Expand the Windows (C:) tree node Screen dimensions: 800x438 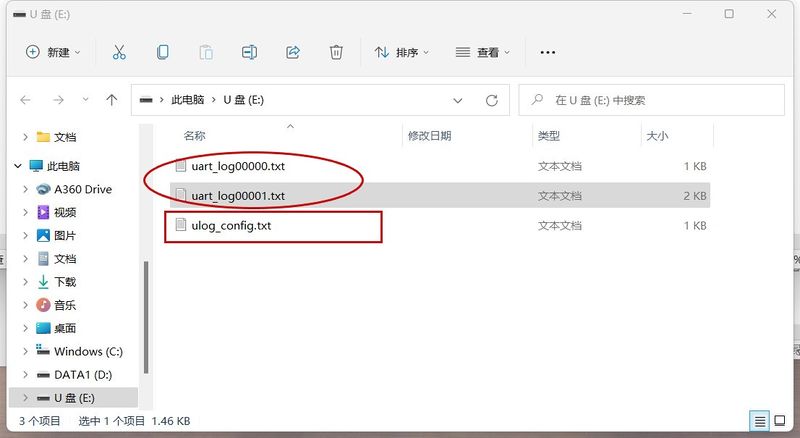point(25,351)
